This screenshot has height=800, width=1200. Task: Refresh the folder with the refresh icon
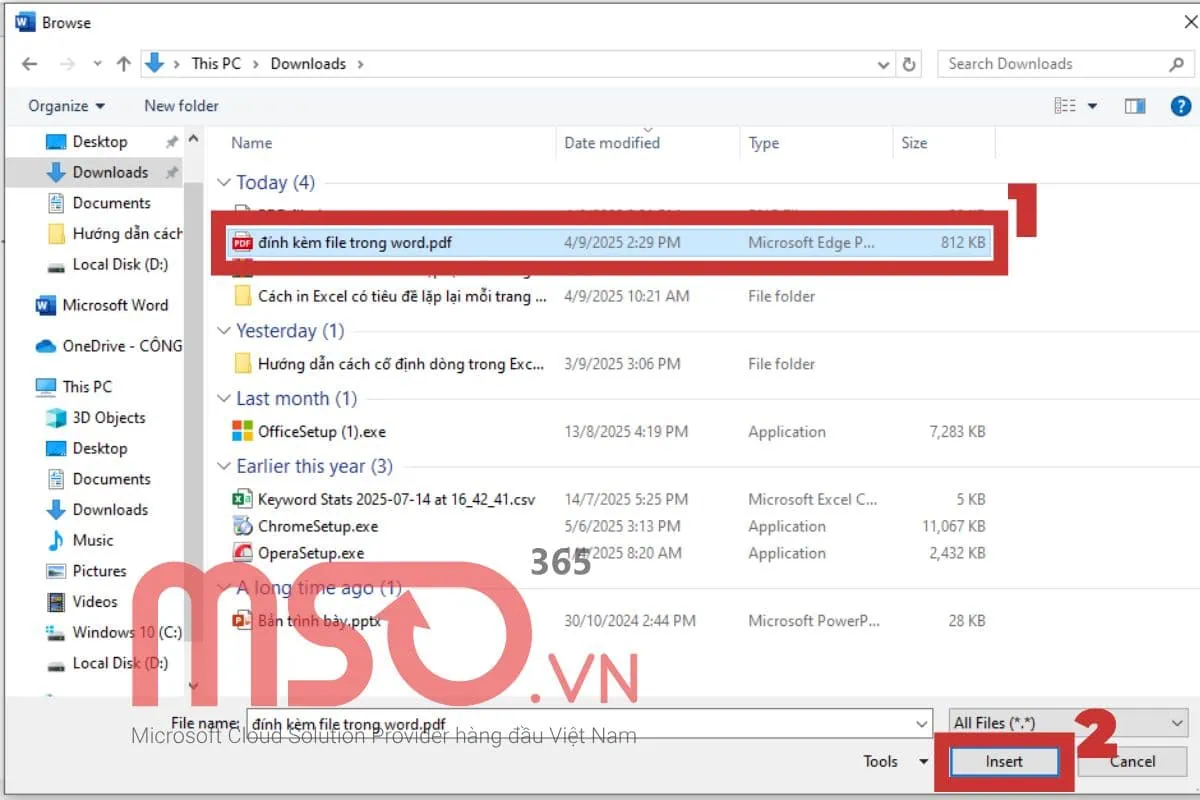tap(908, 63)
